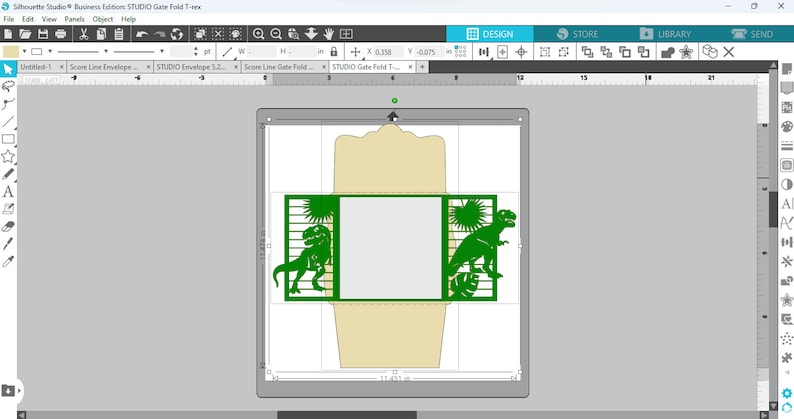The height and width of the screenshot is (419, 794).
Task: Open the Help menu
Action: [129, 19]
